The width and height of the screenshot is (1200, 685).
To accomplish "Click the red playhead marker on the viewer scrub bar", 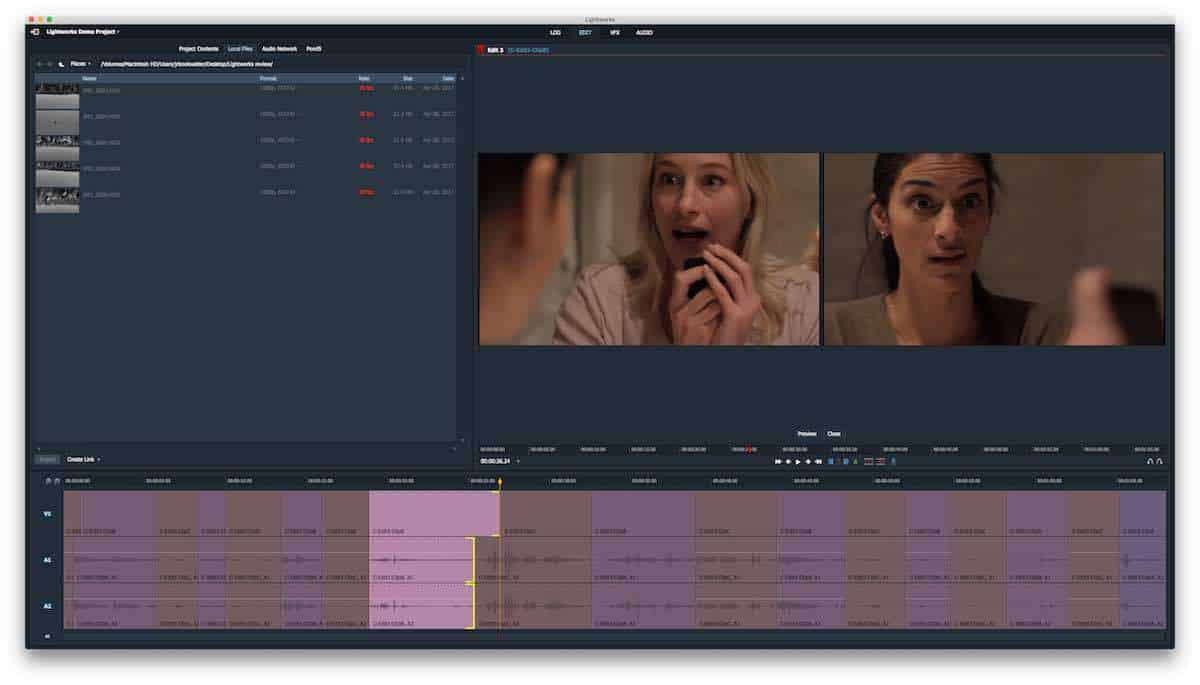I will click(748, 449).
